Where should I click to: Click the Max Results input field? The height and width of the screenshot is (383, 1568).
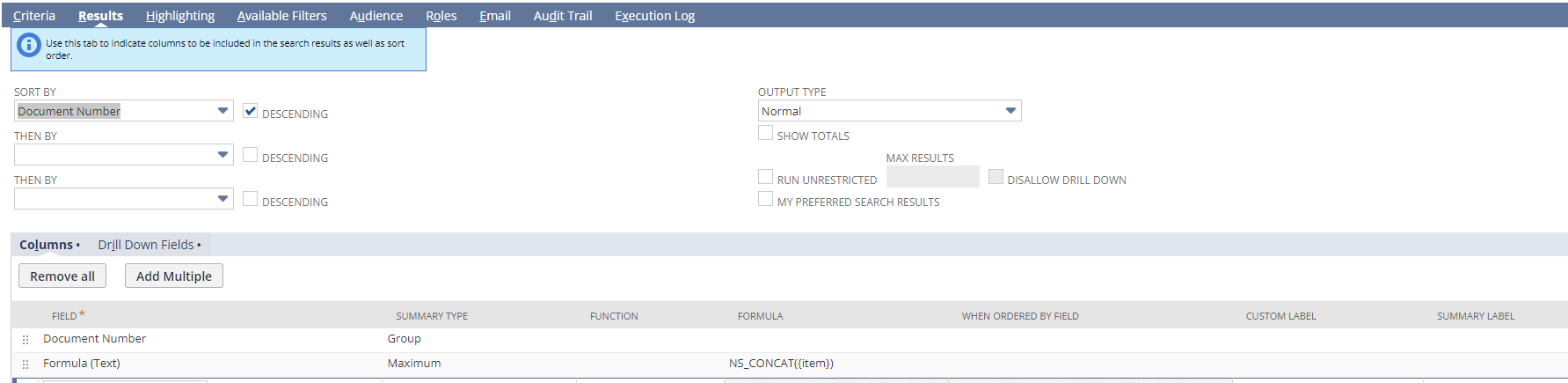click(932, 177)
